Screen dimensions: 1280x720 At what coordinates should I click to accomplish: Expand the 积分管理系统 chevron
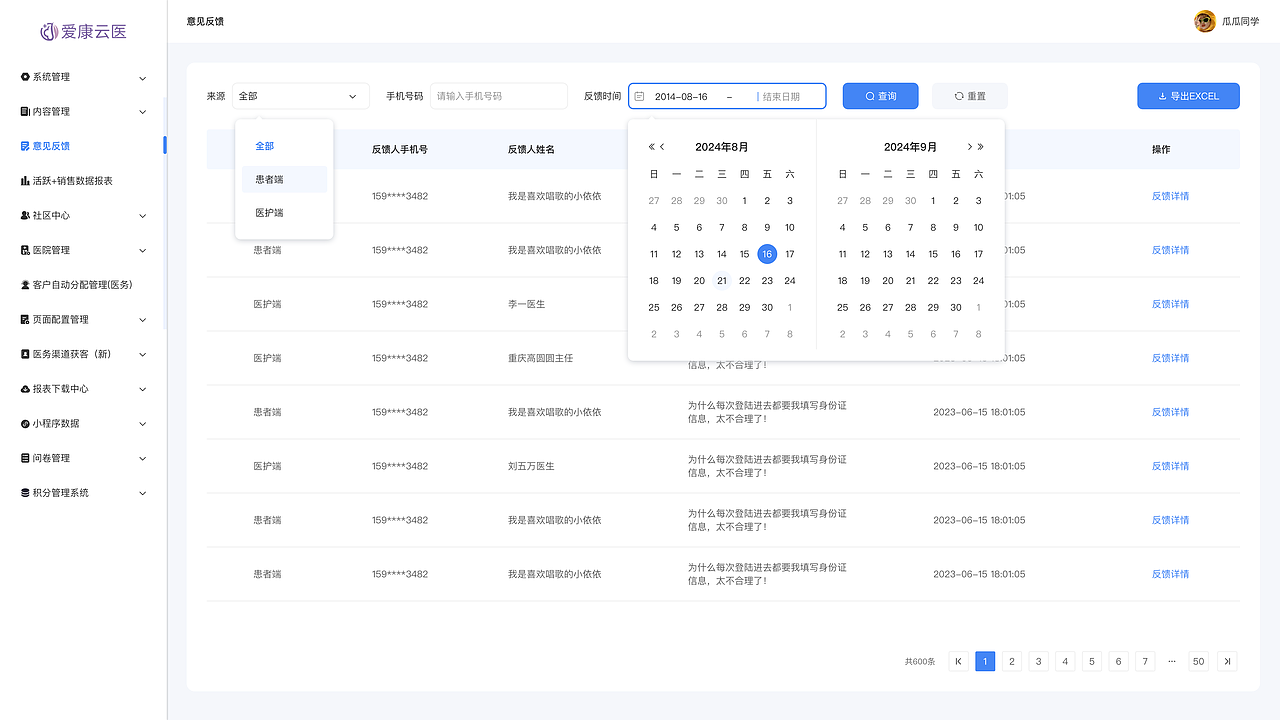142,493
